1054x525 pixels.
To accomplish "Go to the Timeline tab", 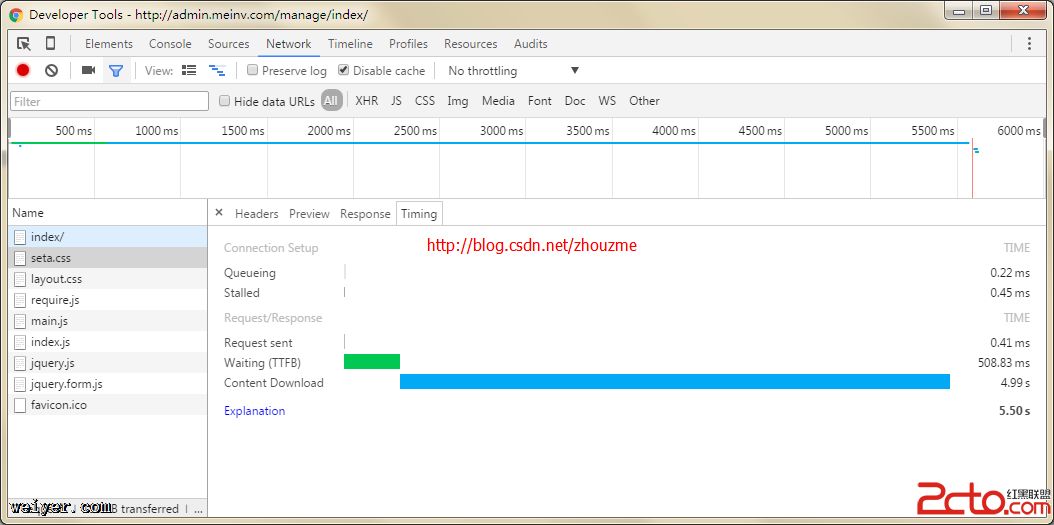I will [350, 44].
